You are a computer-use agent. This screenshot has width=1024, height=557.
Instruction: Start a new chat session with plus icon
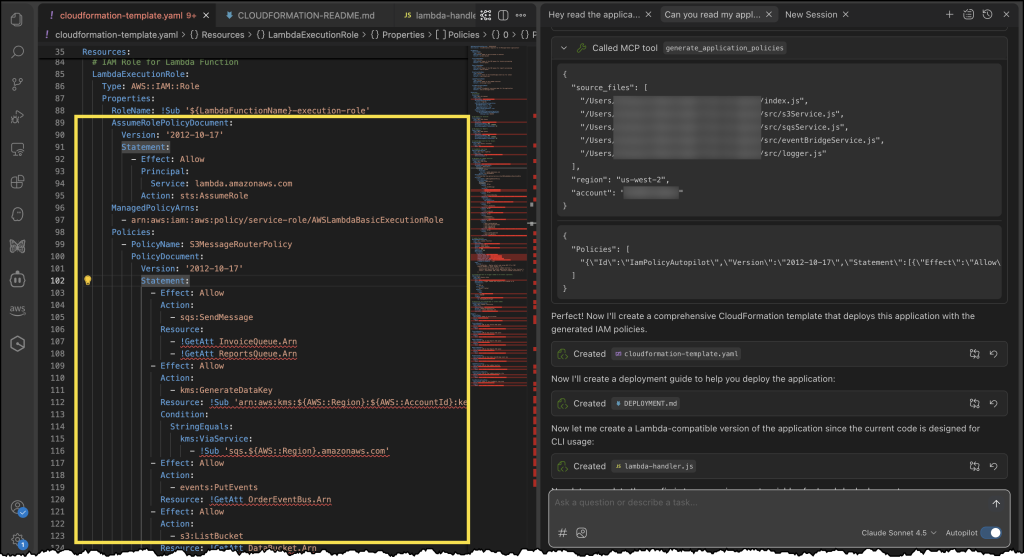(950, 15)
